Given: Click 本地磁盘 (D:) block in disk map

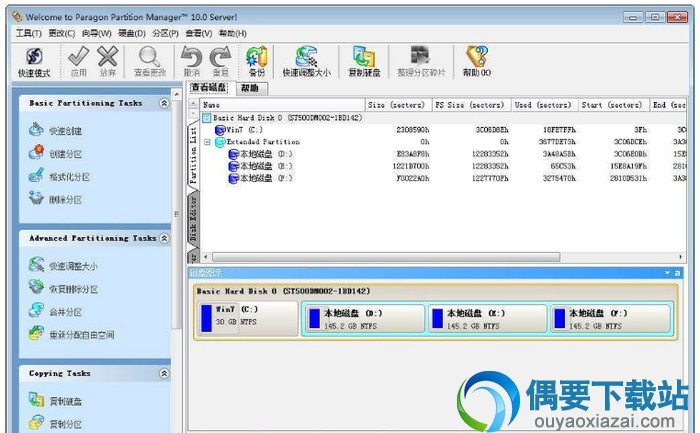Looking at the screenshot, I should tap(364, 318).
